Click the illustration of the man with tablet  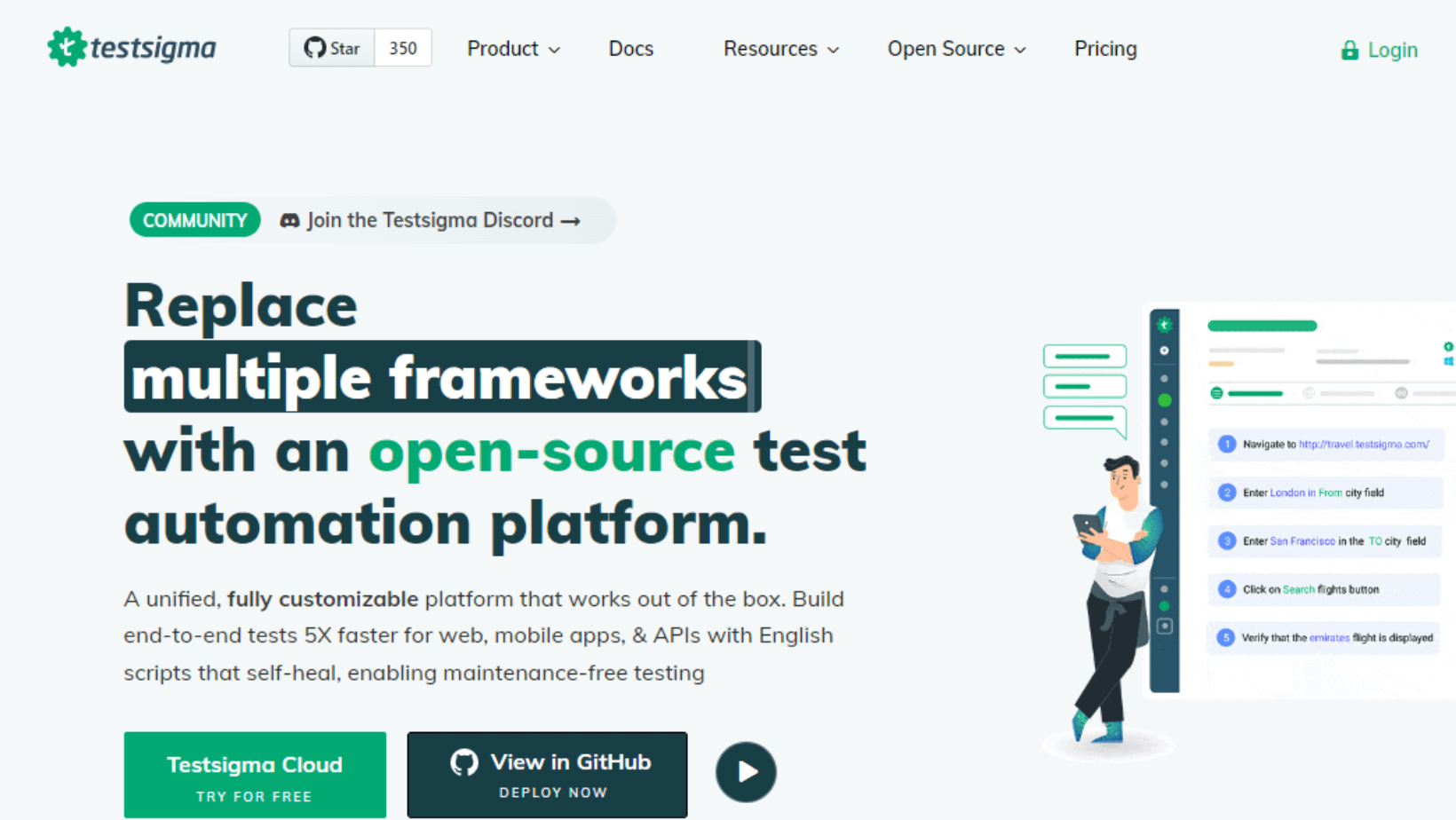pos(1117,599)
